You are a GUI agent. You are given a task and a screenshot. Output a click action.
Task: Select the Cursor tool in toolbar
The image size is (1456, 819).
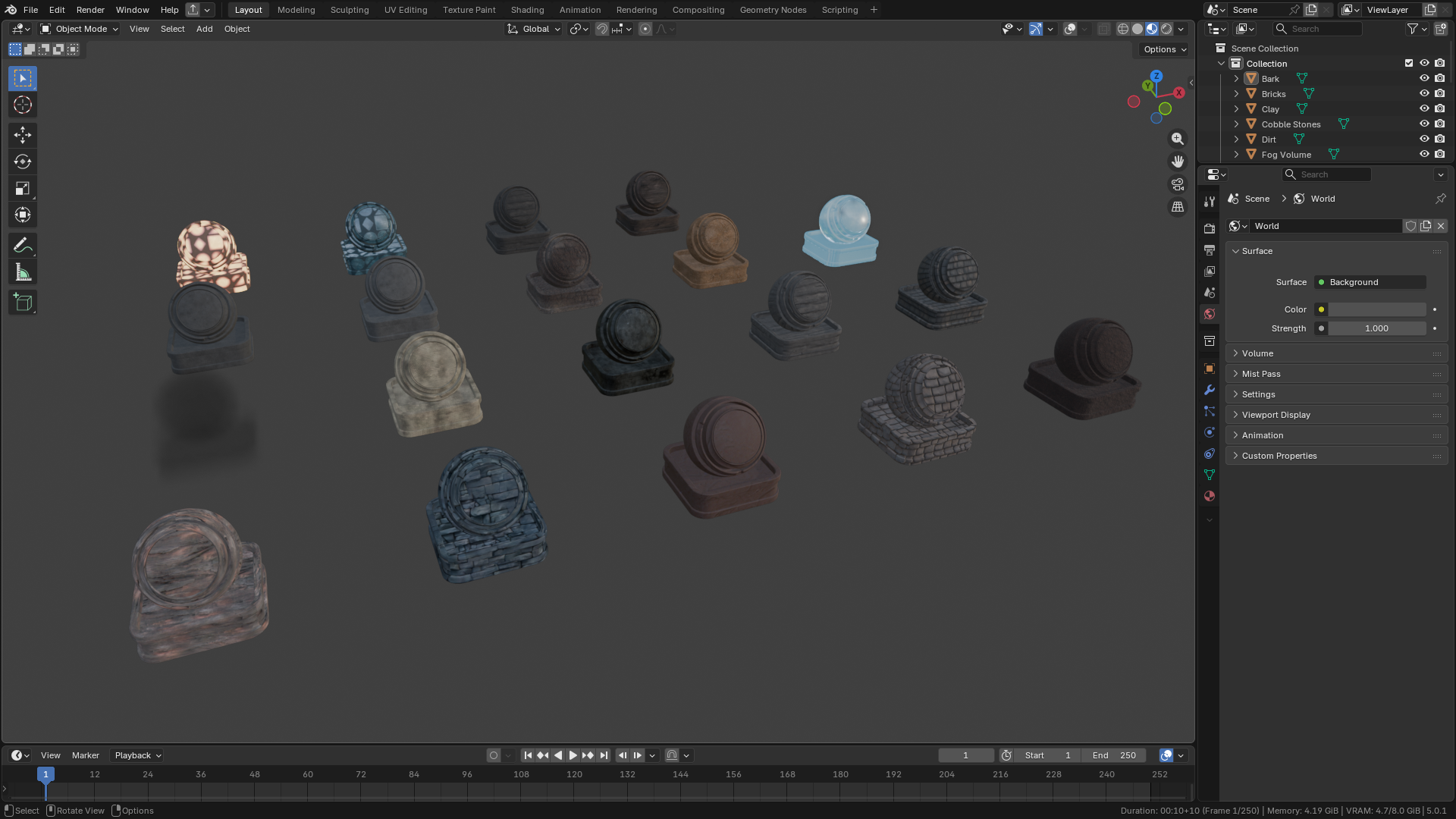(x=23, y=105)
